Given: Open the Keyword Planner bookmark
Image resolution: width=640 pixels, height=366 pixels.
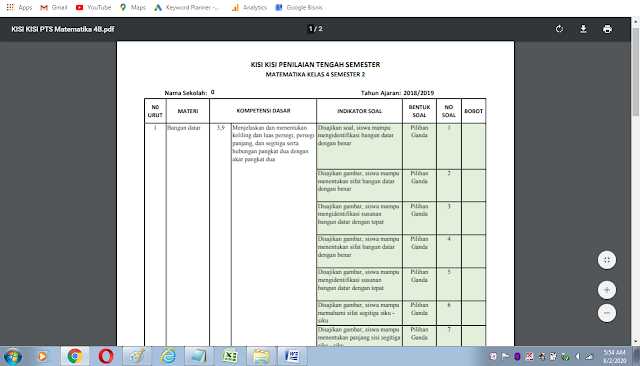Looking at the screenshot, I should click(187, 7).
